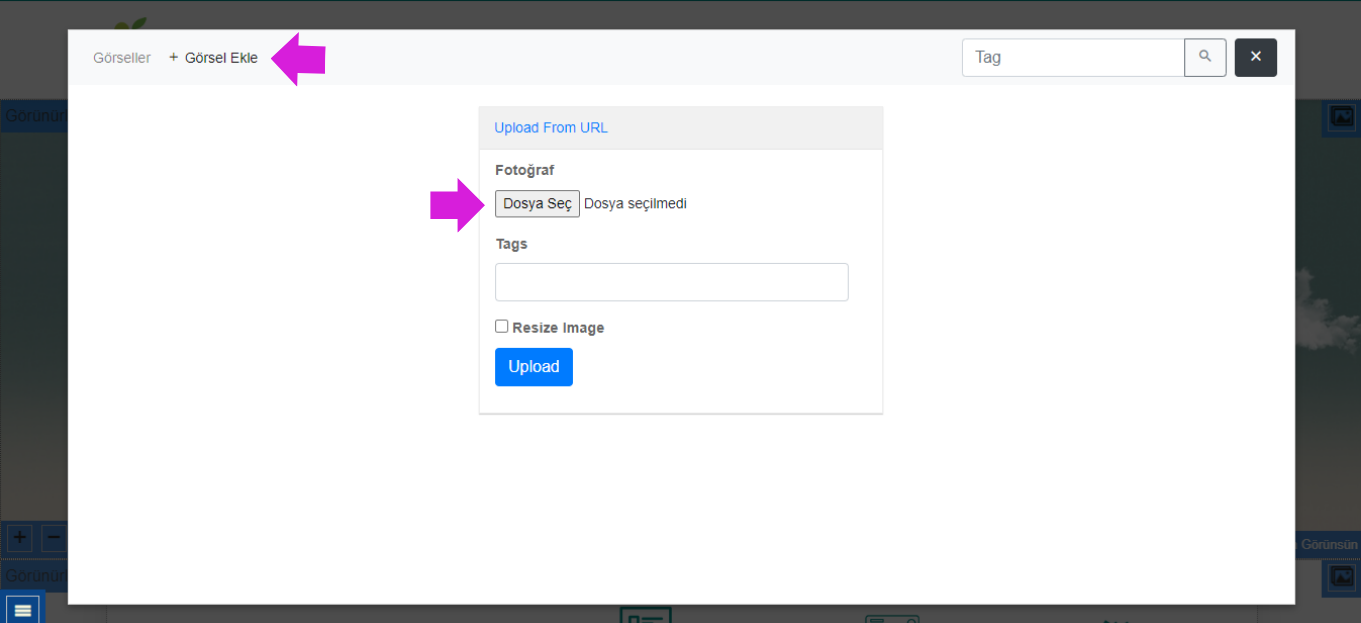Click the search magnifier icon beside Tag field

pos(1205,57)
